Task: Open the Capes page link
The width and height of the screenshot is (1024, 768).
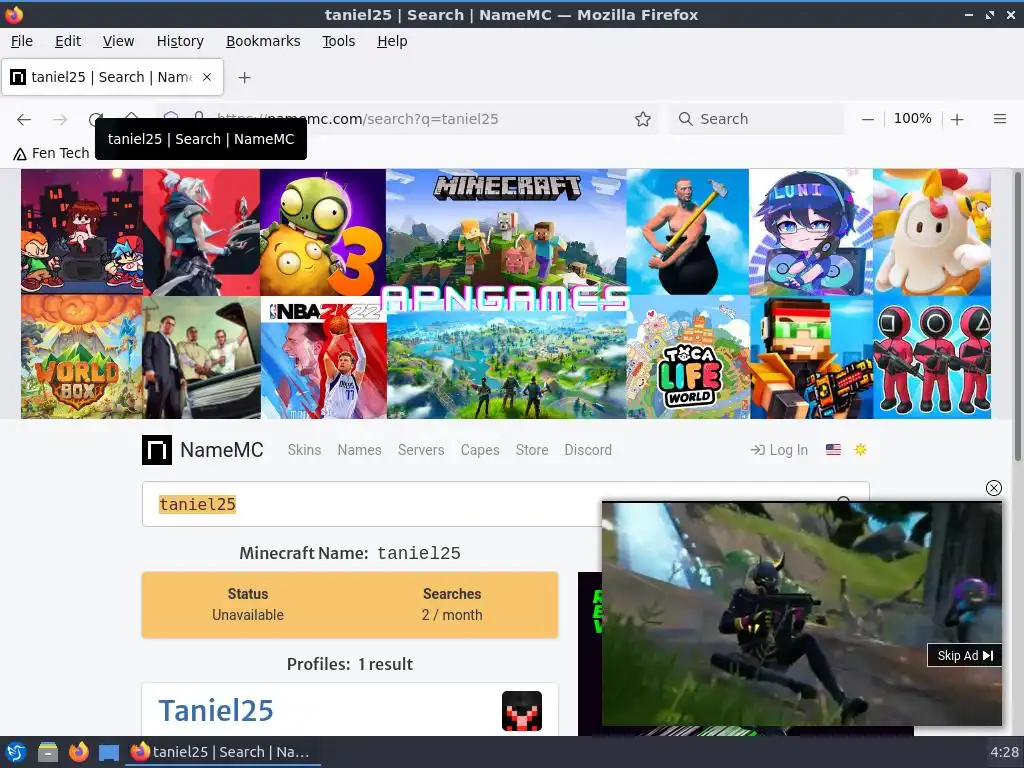Action: [x=480, y=450]
